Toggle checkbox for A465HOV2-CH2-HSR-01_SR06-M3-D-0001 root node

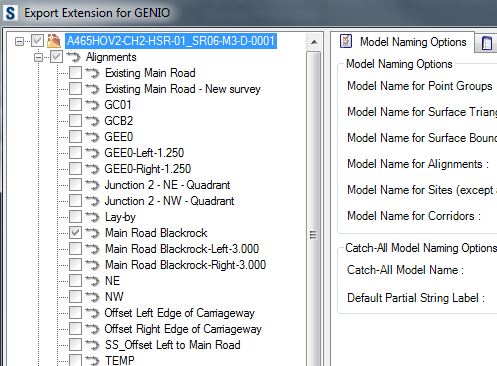[x=37, y=41]
